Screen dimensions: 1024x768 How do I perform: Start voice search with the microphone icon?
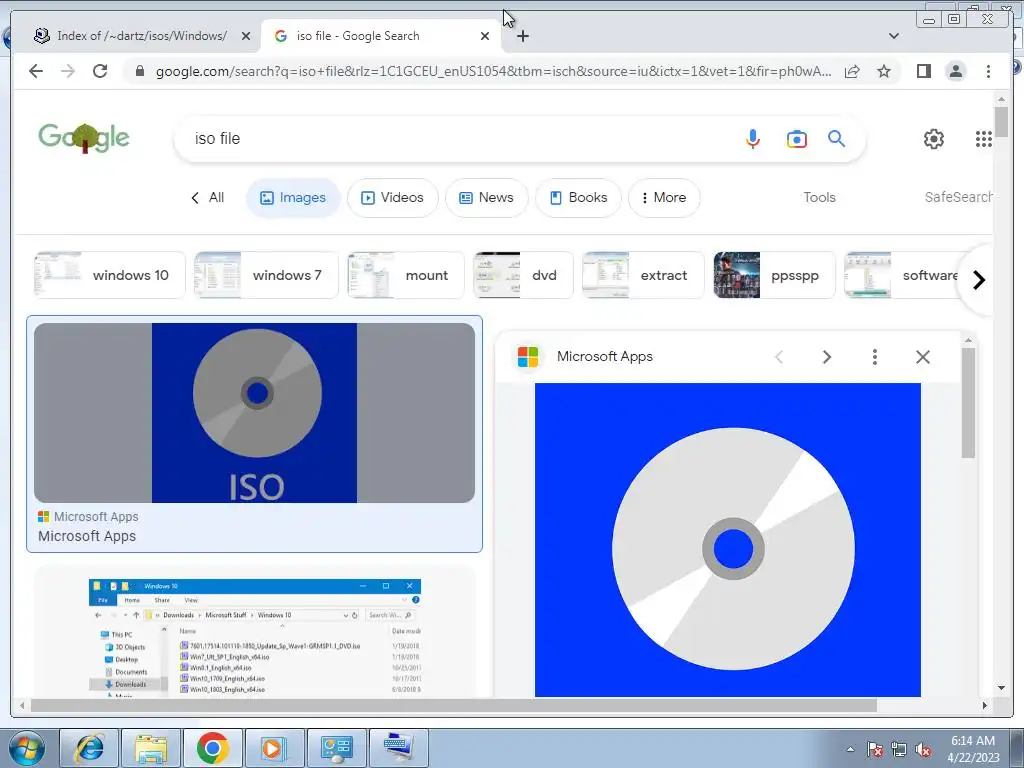(752, 138)
